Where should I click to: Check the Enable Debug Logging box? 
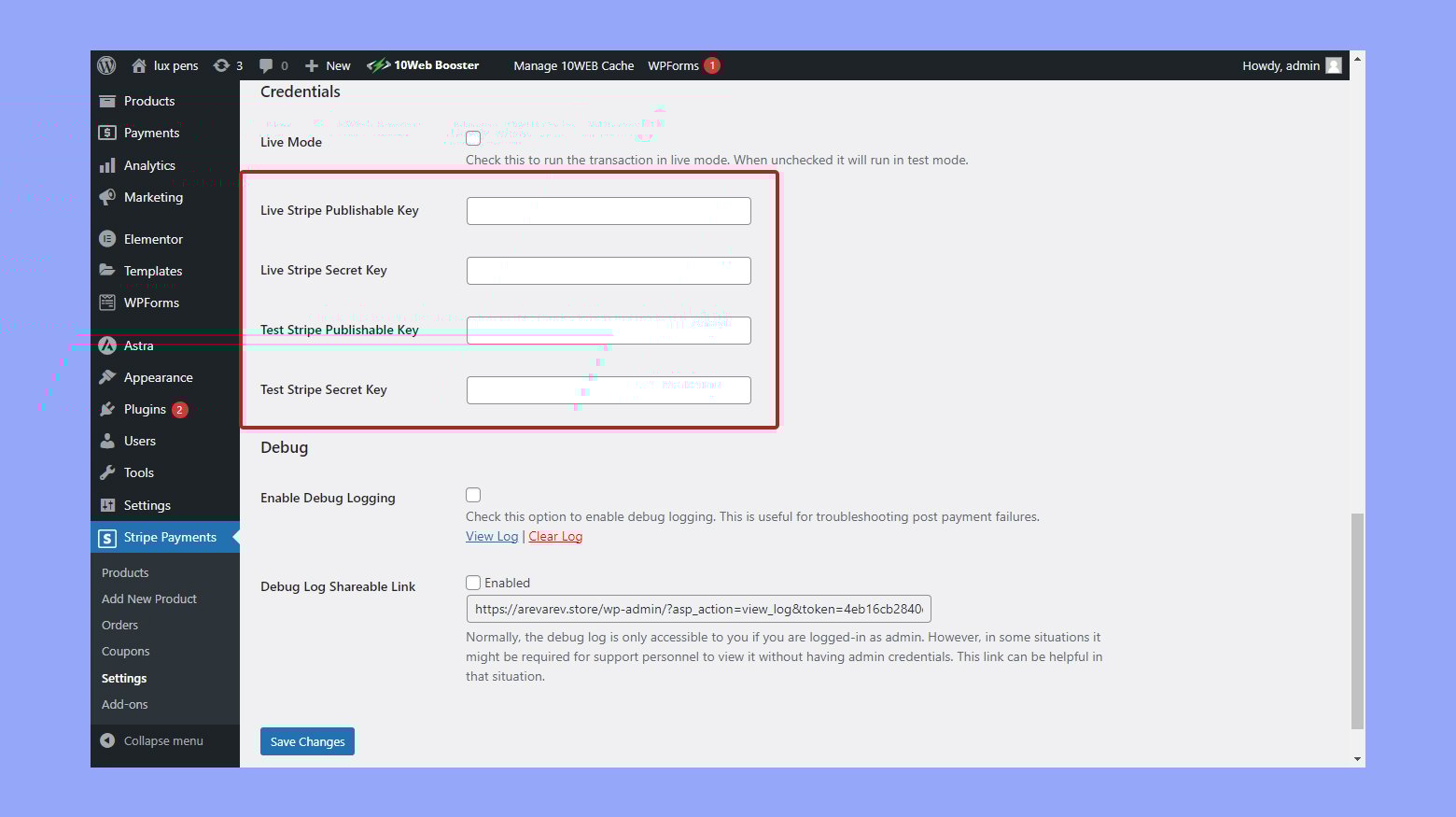coord(473,495)
